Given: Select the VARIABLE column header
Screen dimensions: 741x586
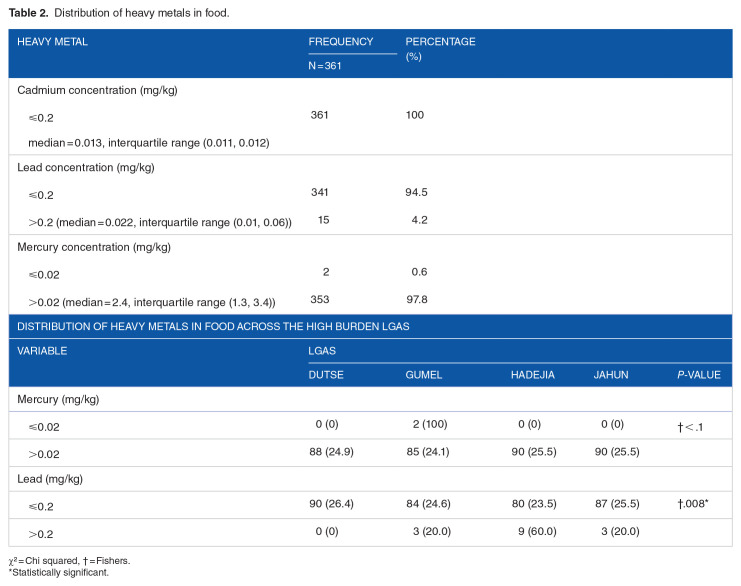Looking at the screenshot, I should click(42, 351).
